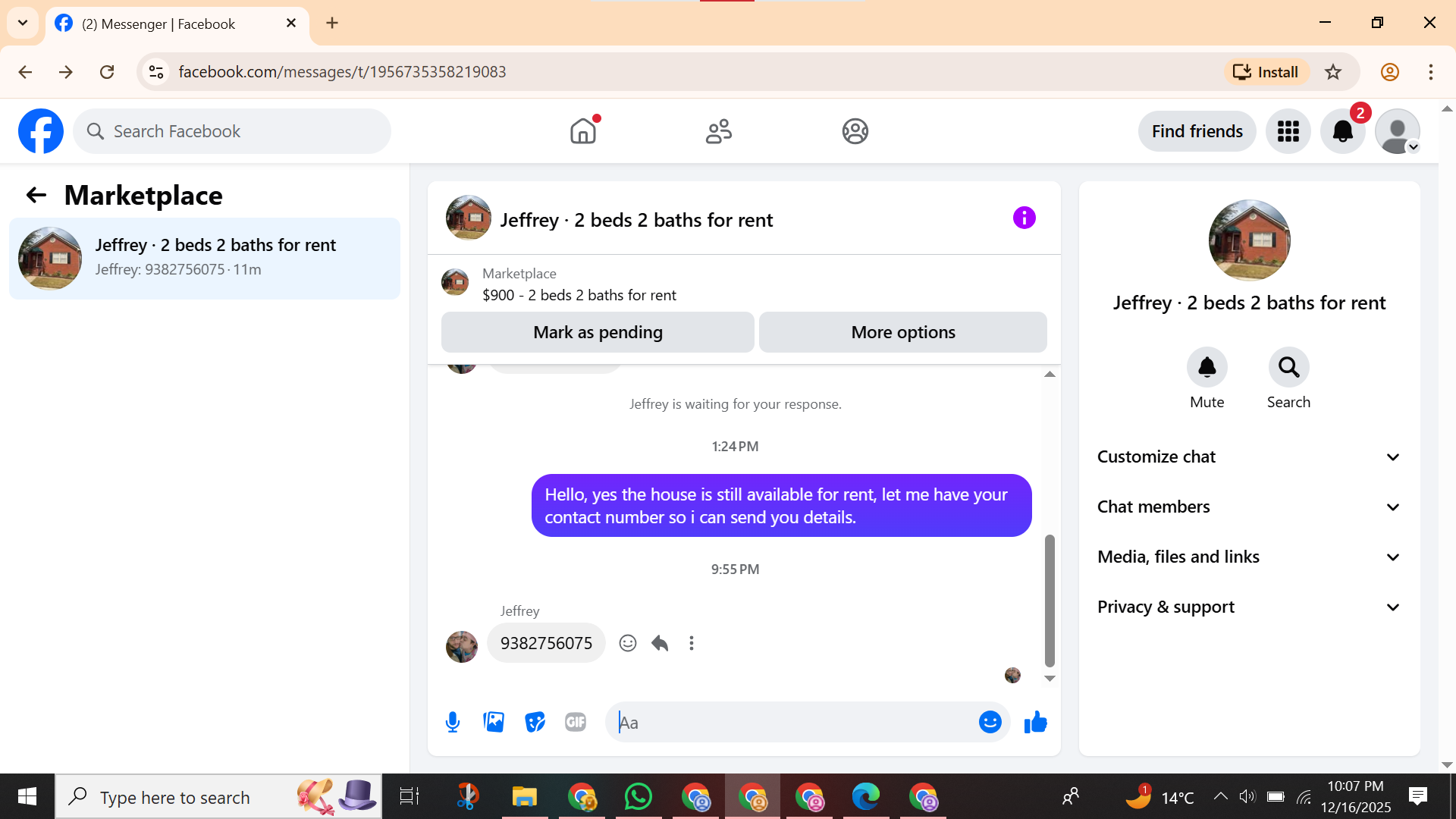Open the Facebook menu grid icon
Viewport: 1456px width, 819px height.
(1288, 131)
